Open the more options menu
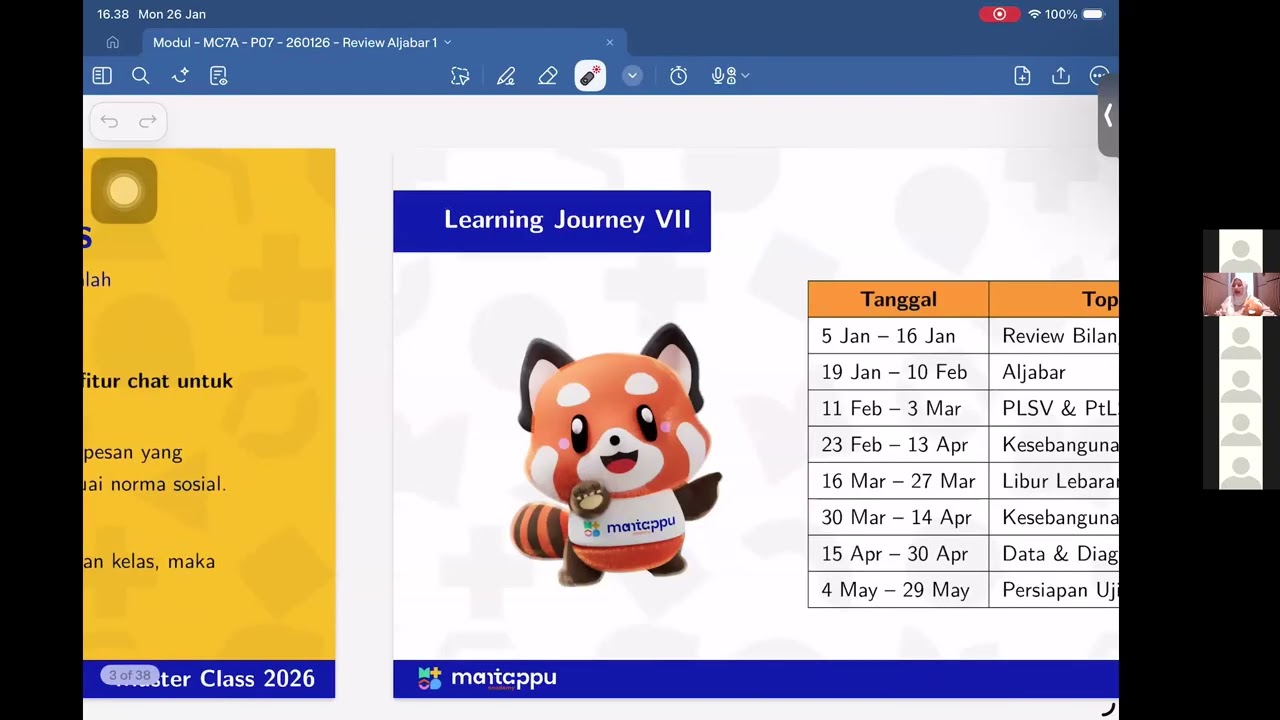The image size is (1280, 720). pos(1099,76)
